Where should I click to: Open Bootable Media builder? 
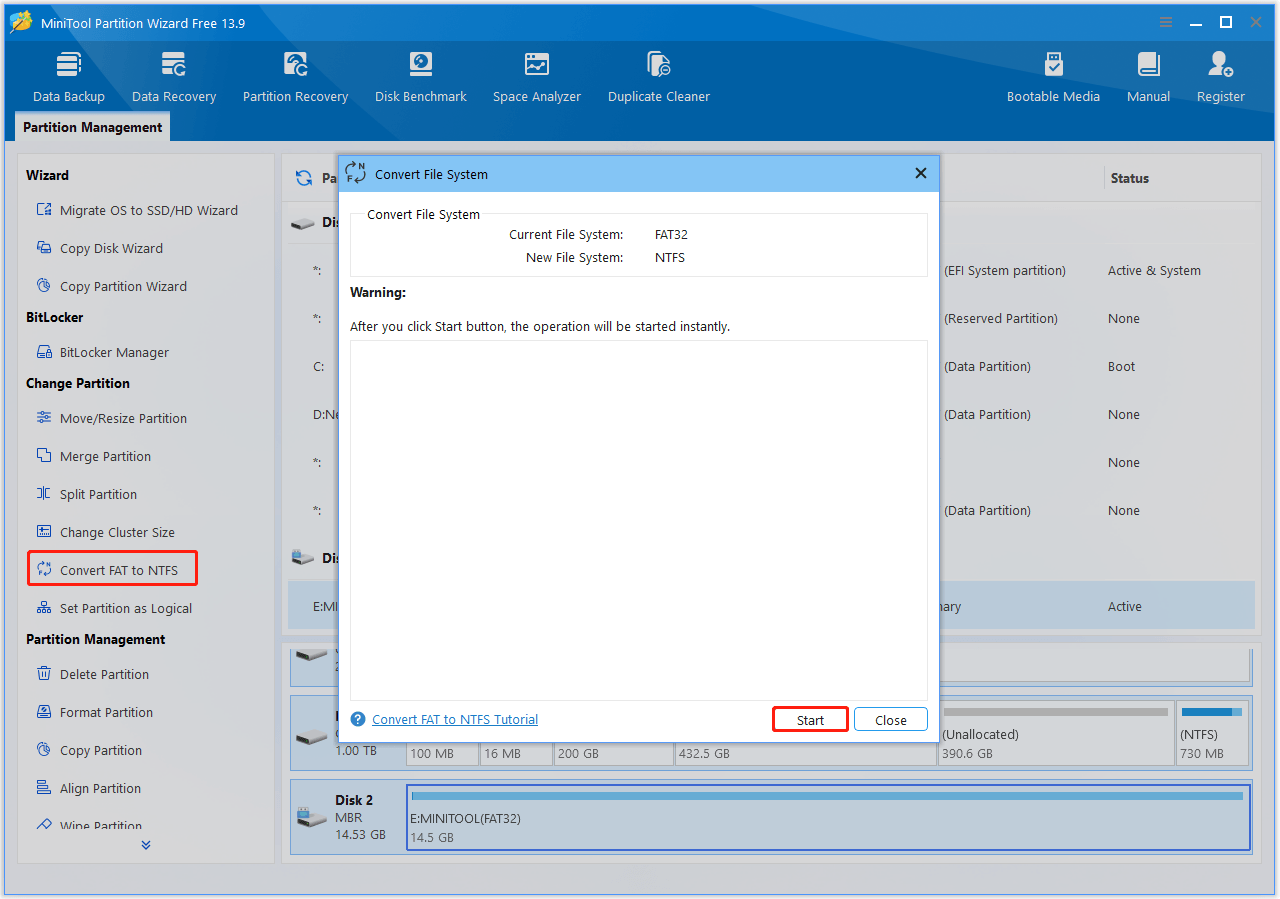coord(1053,78)
